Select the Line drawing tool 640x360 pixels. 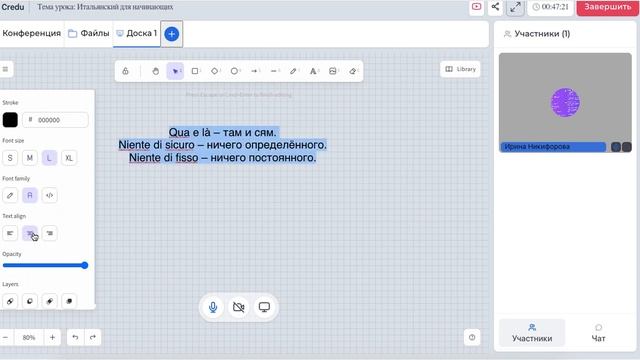click(274, 71)
